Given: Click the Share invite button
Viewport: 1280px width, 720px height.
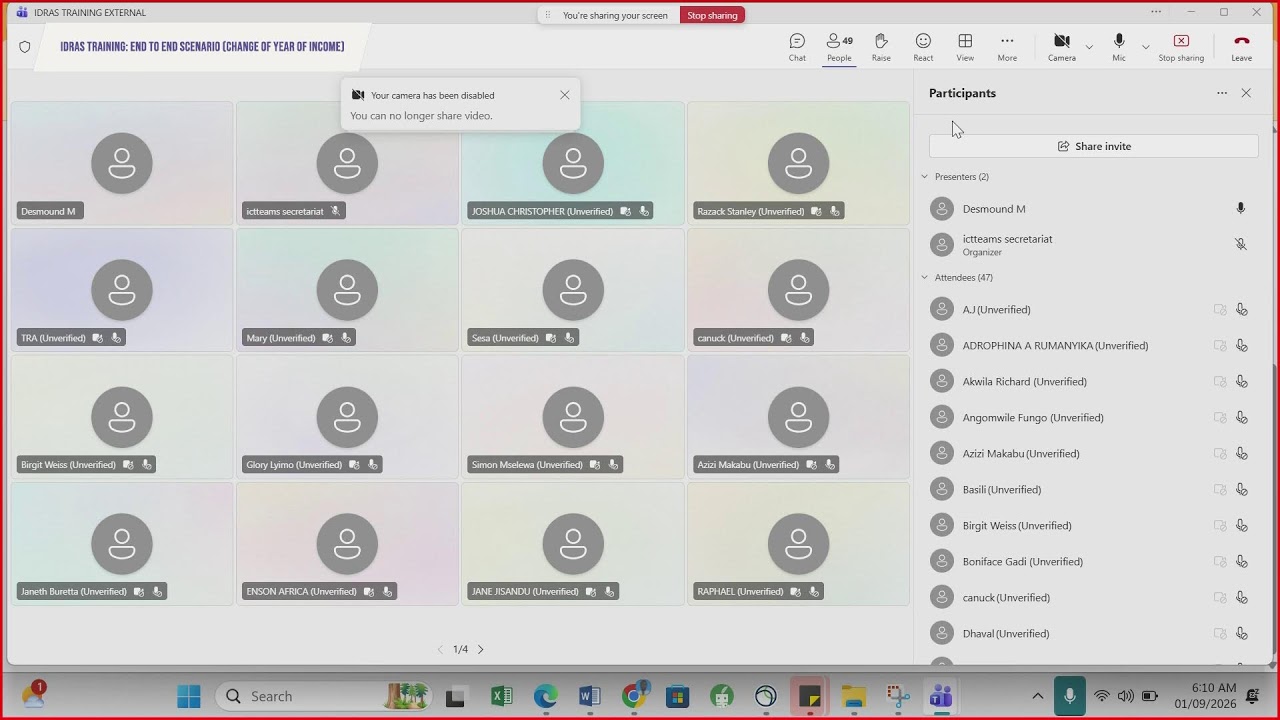Looking at the screenshot, I should (1094, 146).
